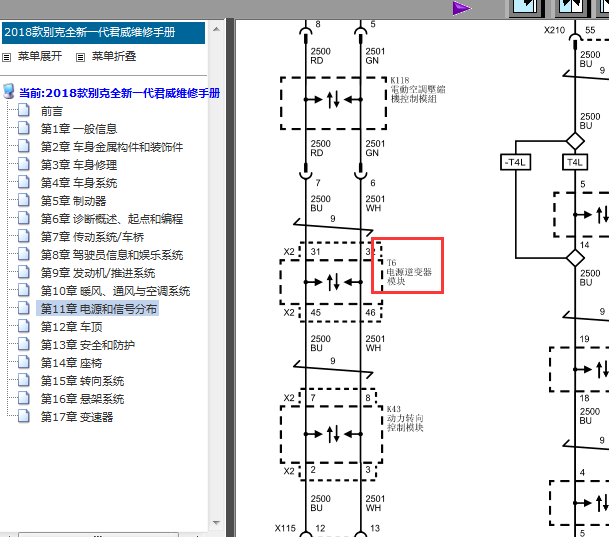
Task: Click the page icon next to 第4章
Action: click(24, 182)
